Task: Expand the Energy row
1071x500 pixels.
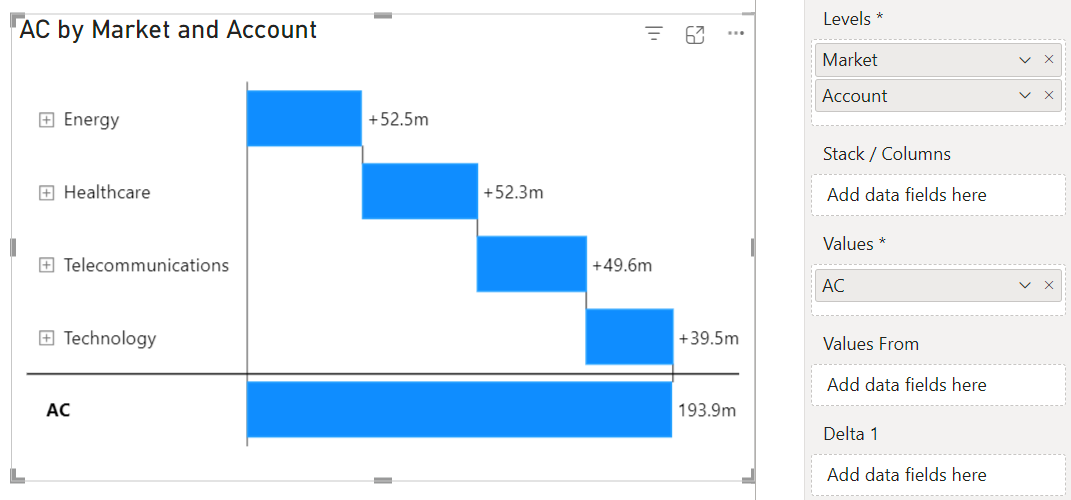Action: 46,120
